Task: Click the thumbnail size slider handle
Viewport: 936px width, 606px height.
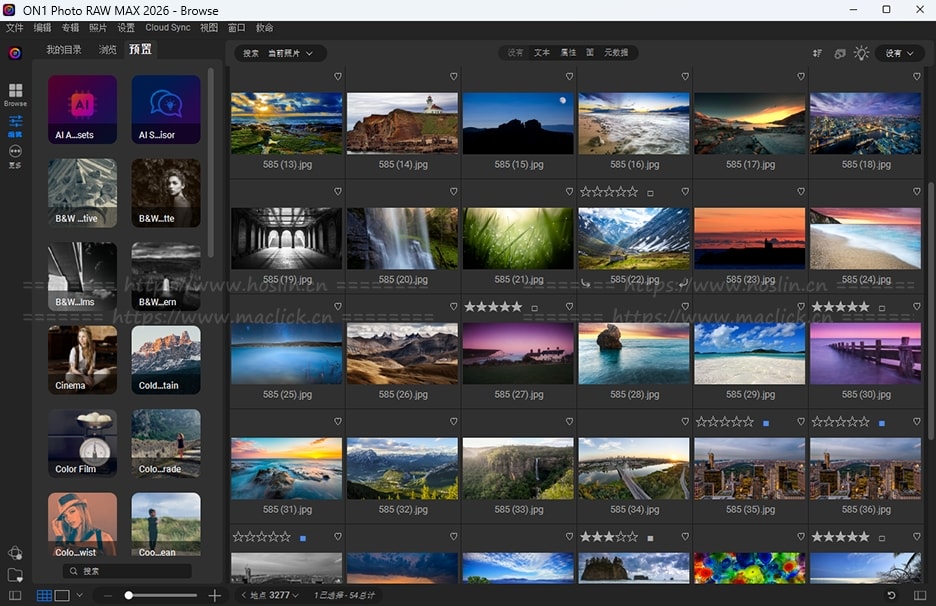Action: click(129, 595)
